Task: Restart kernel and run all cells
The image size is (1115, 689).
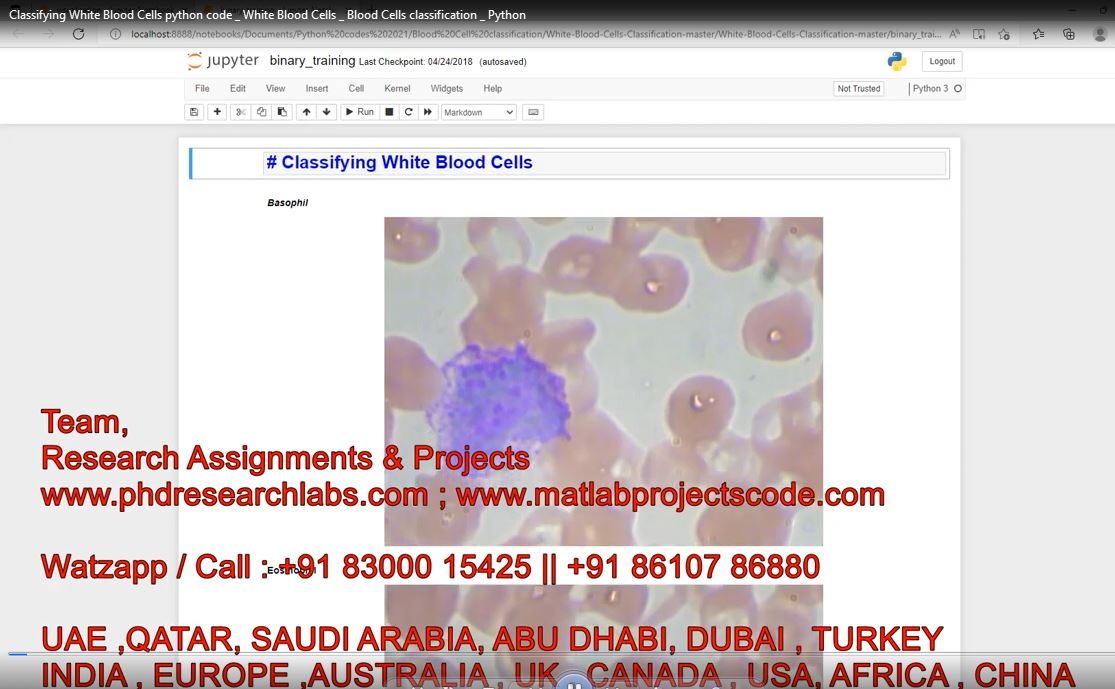Action: pos(428,112)
